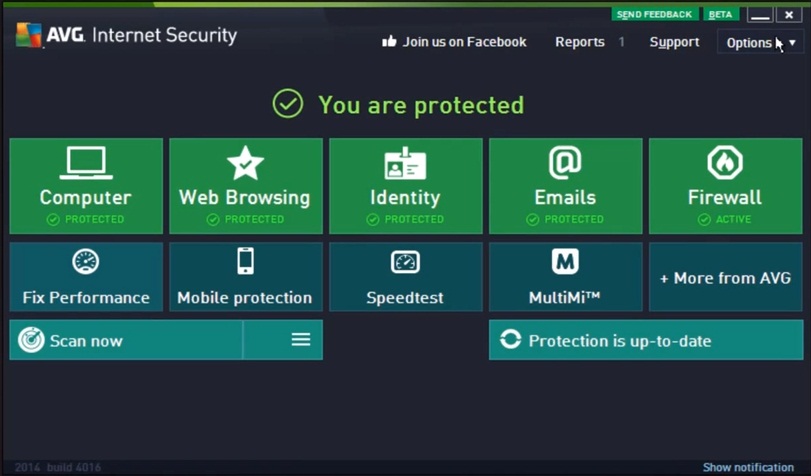Open the Computer protection tile

click(86, 186)
